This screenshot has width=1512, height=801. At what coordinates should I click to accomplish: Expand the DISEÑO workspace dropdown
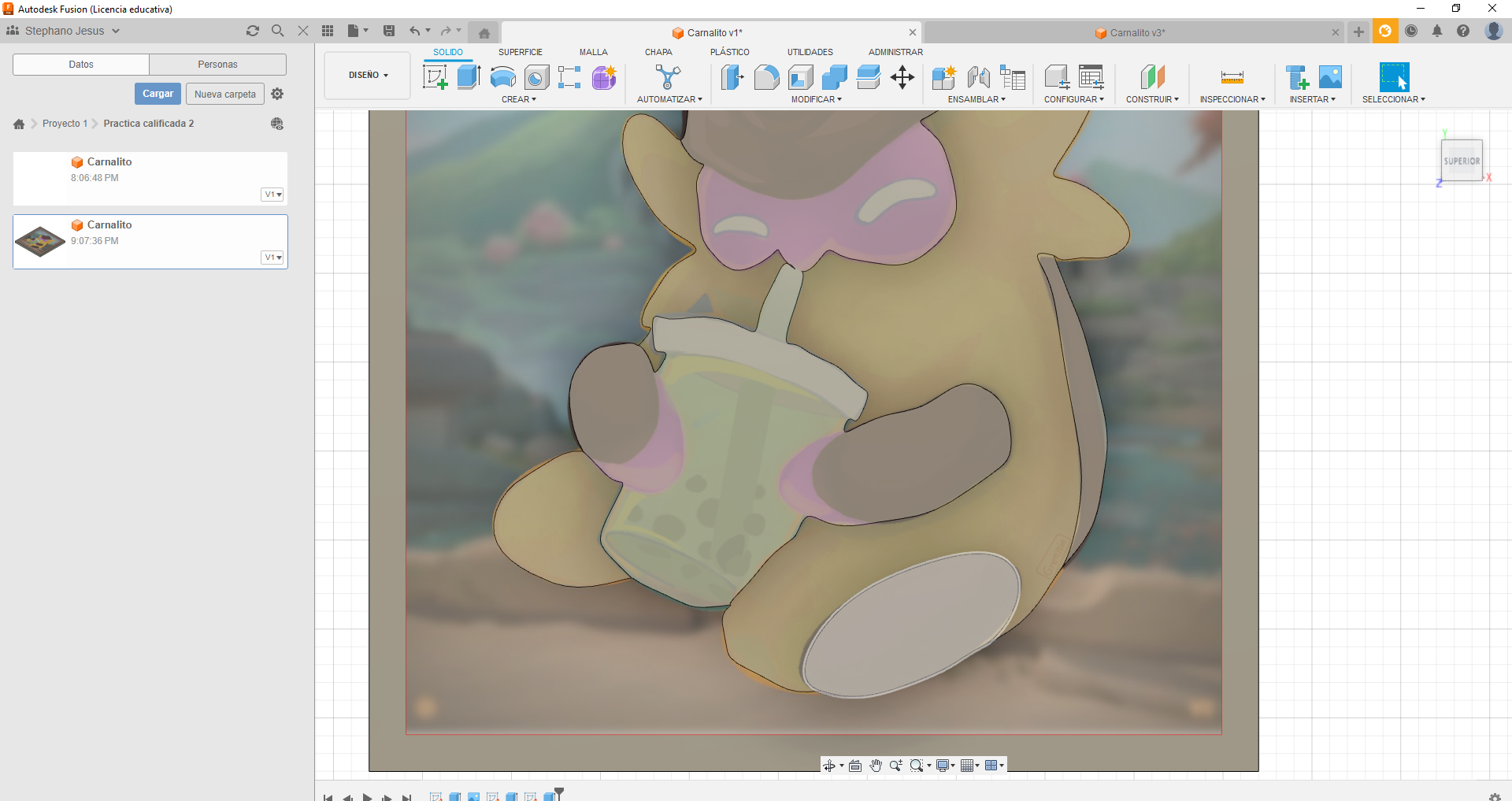click(368, 76)
